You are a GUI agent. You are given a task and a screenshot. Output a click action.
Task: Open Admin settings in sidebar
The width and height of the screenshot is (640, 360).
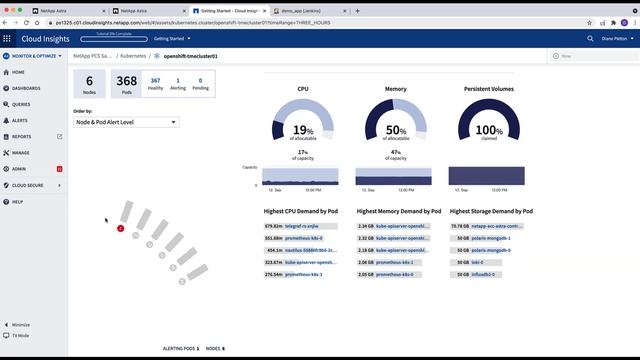click(x=18, y=169)
